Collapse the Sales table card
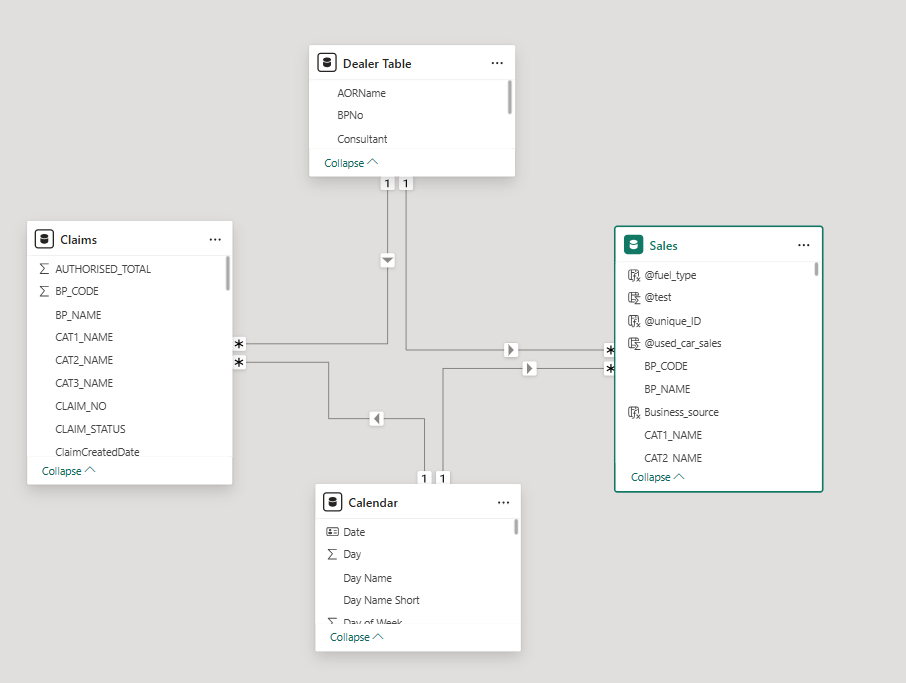 pos(658,477)
